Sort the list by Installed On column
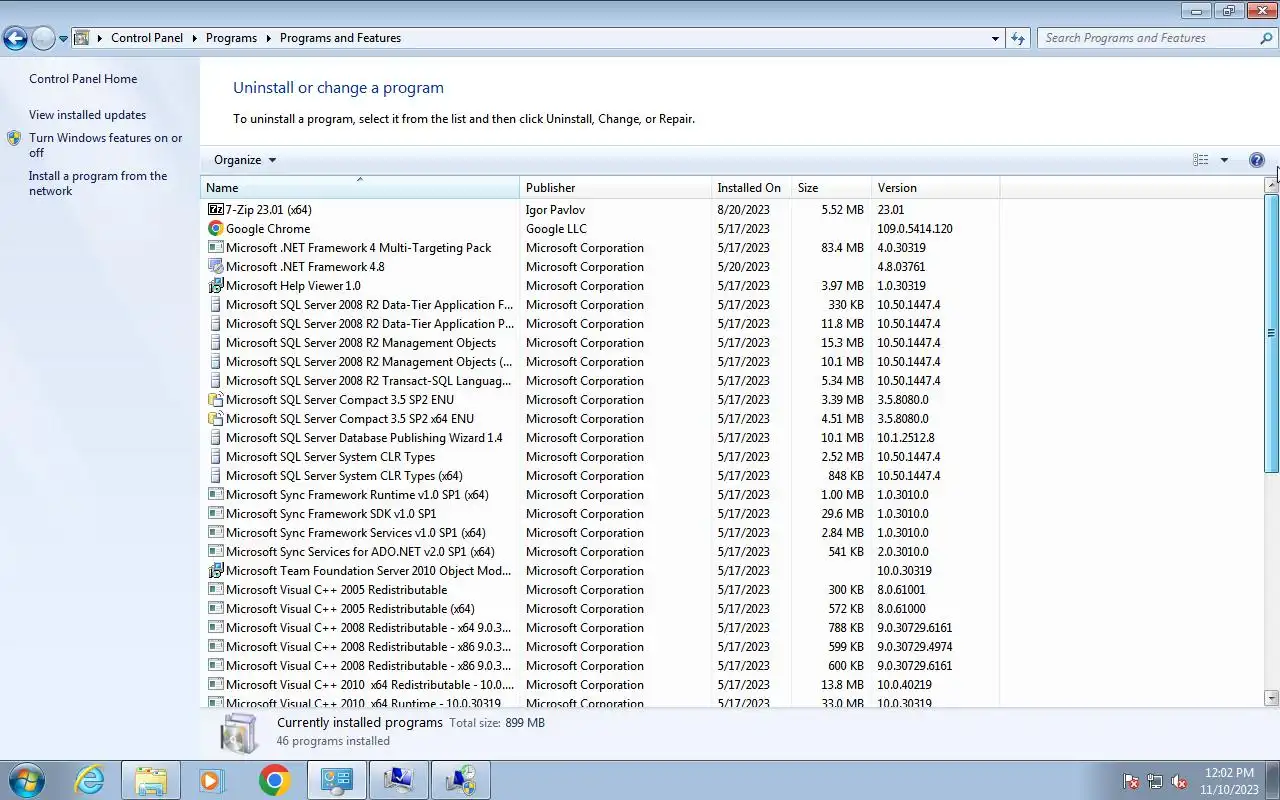This screenshot has width=1280, height=800. point(751,188)
